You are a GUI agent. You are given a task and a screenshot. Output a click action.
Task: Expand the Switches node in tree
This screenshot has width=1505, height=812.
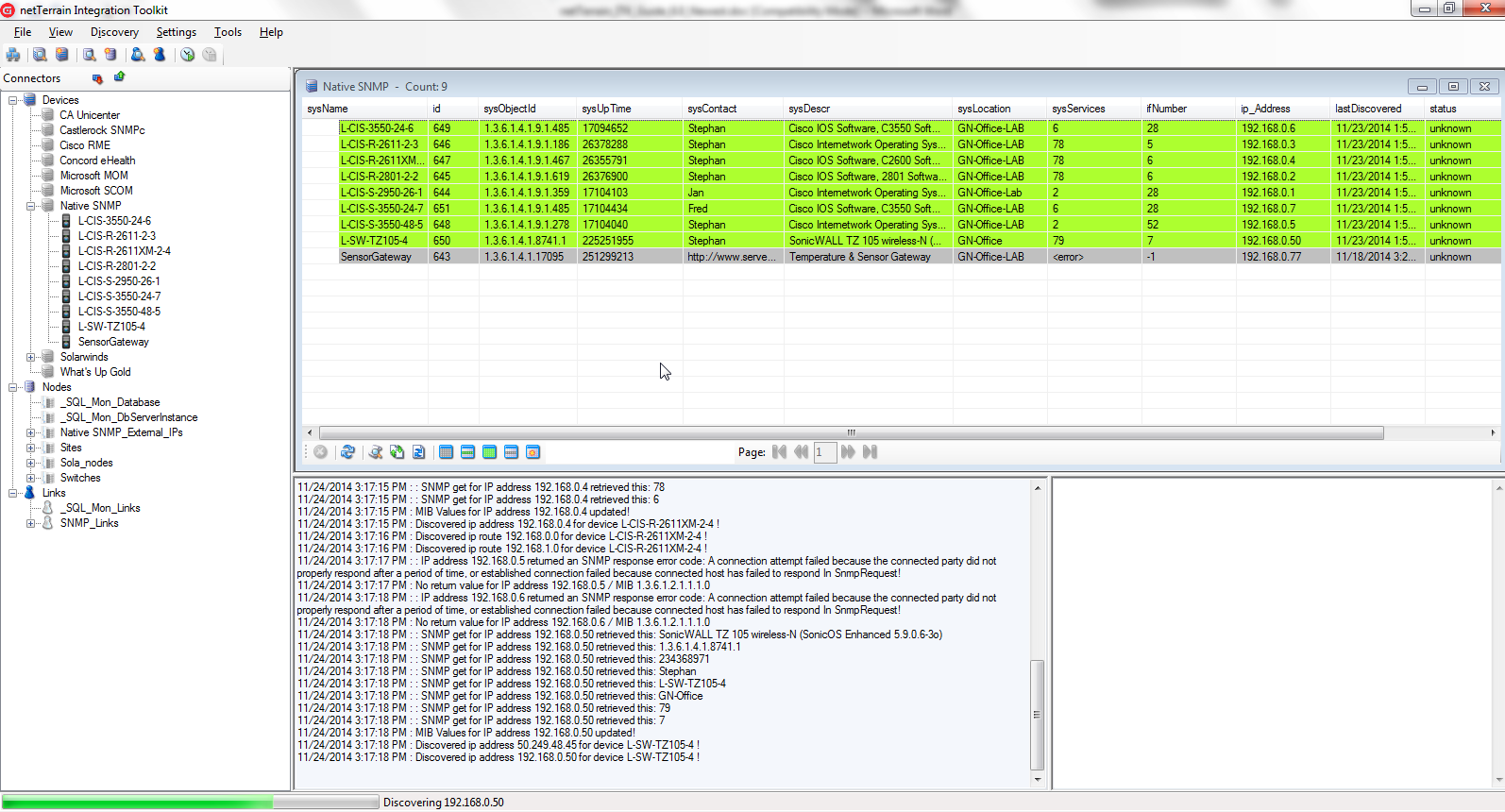click(31, 478)
